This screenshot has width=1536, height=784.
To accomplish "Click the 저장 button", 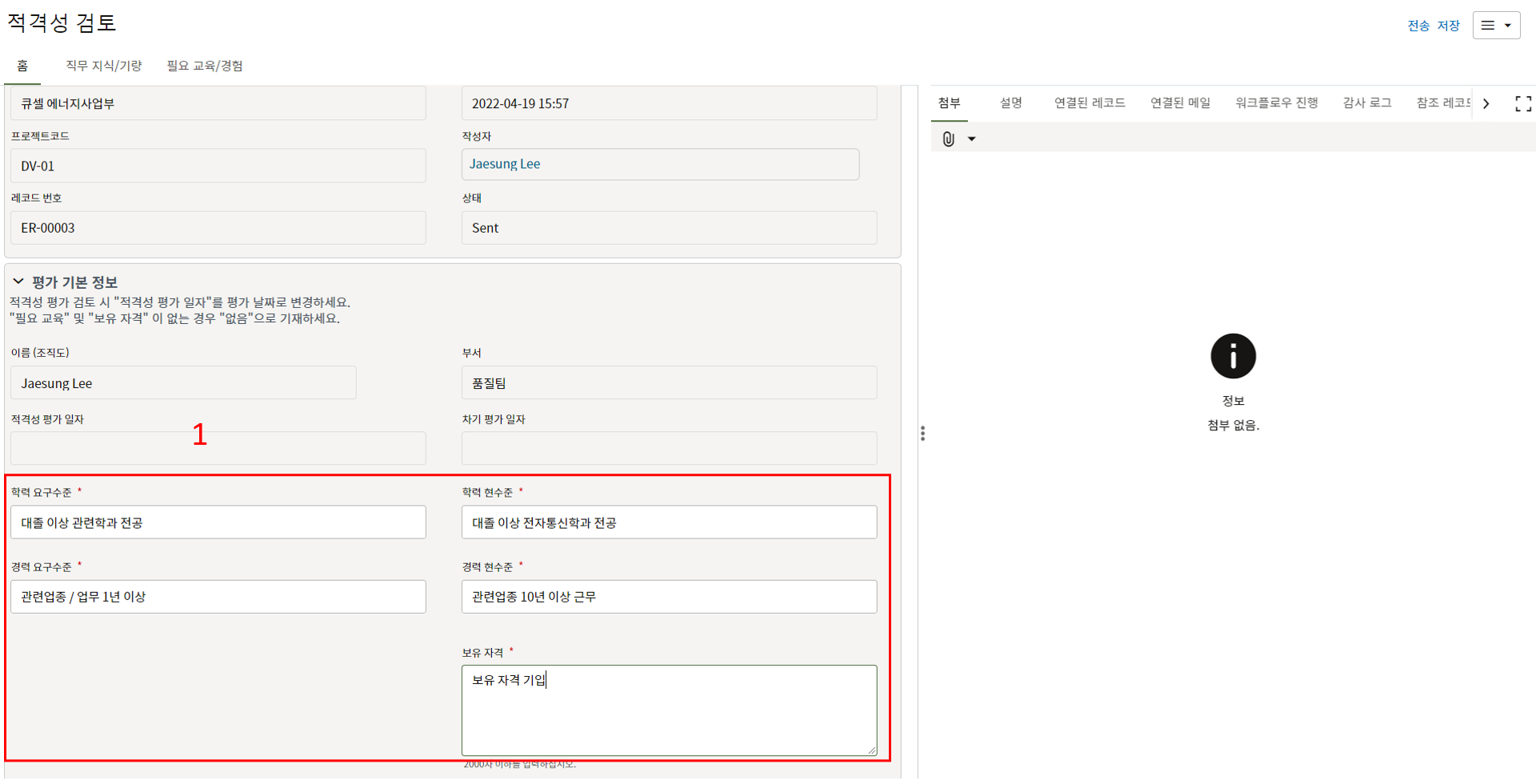I will point(1448,26).
